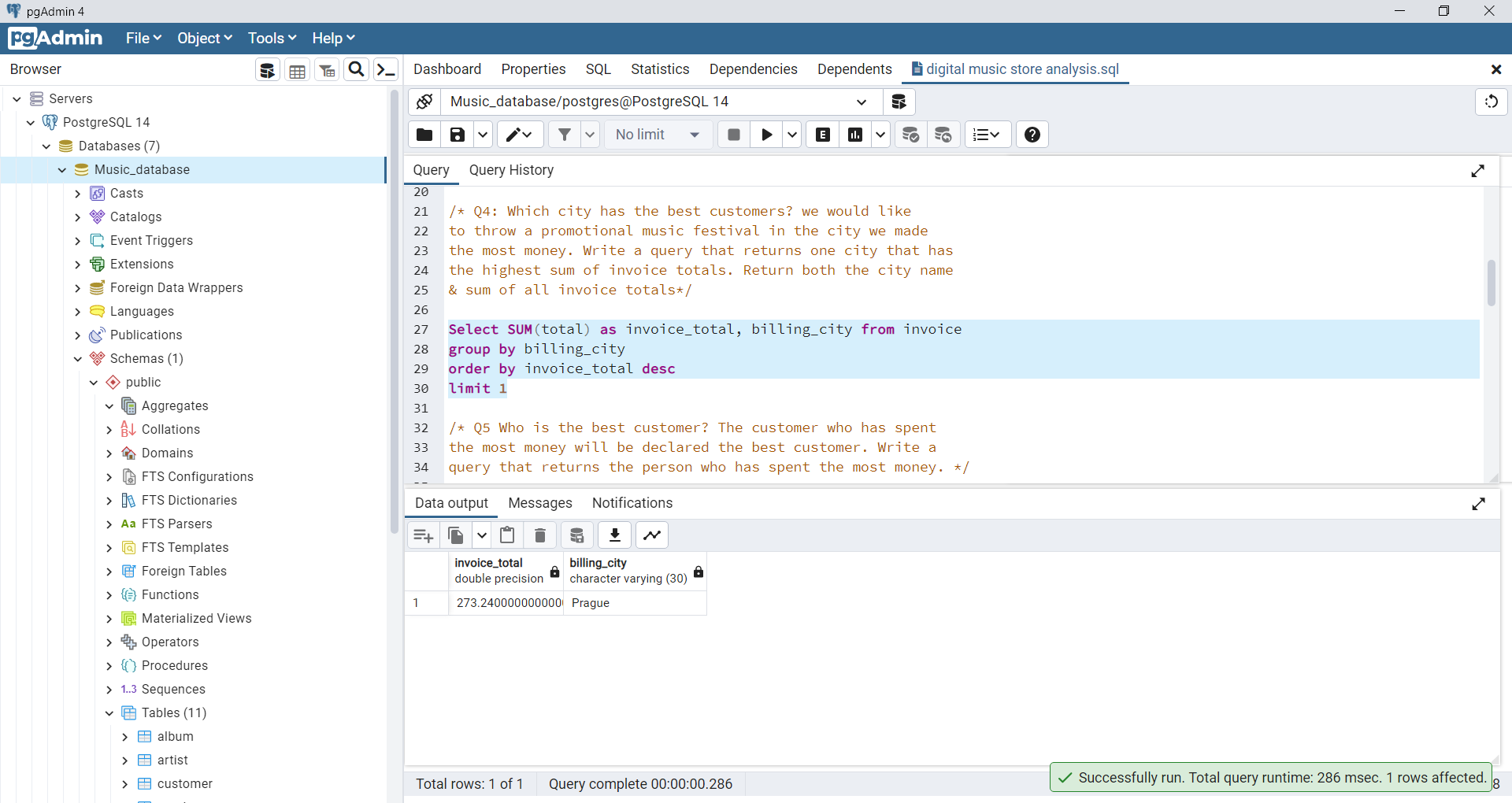Commit the transaction with the database checkmark icon
Screen dimensions: 1512x803
click(910, 134)
